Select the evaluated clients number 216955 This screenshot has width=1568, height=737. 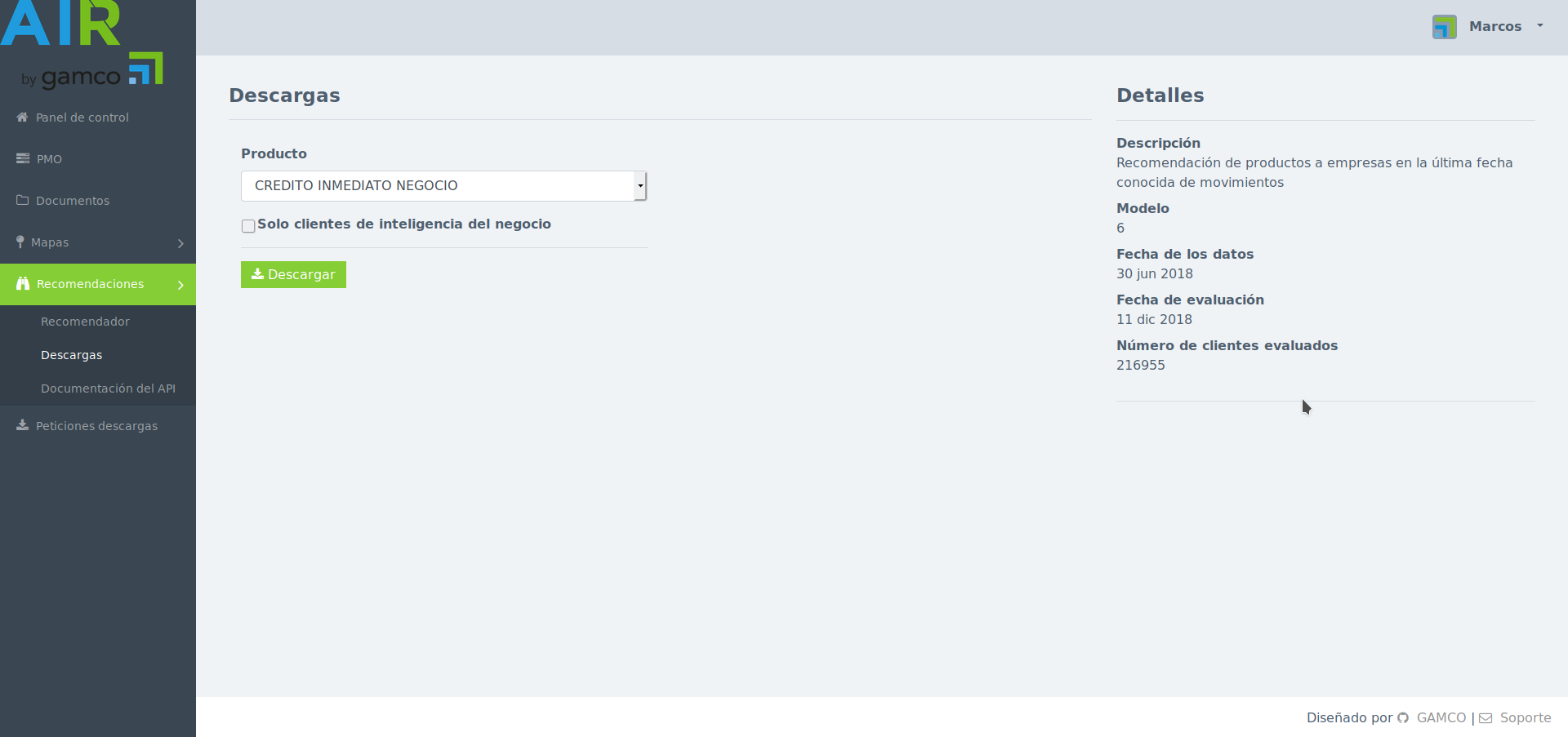[x=1141, y=366]
